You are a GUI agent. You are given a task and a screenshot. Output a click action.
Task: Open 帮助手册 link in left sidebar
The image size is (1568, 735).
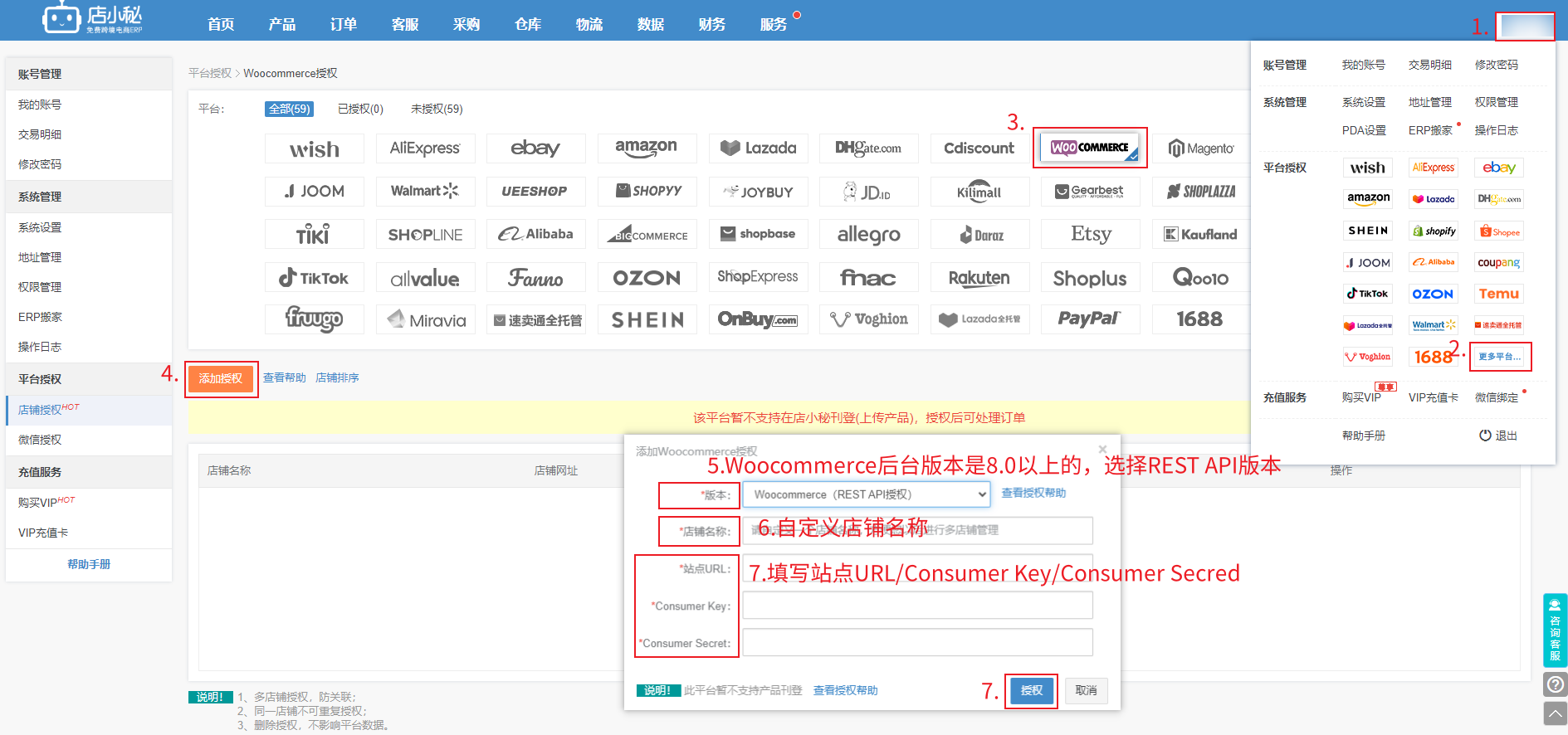tap(89, 564)
